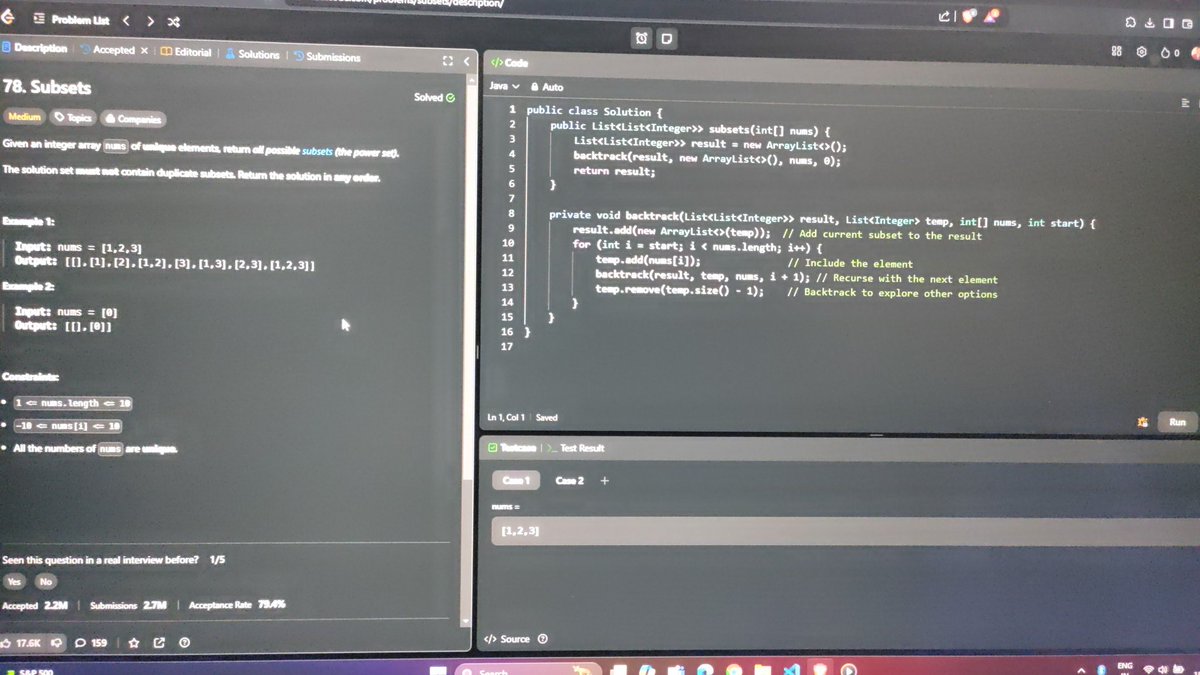Follow the subsets hyperlink in the description

(x=317, y=151)
